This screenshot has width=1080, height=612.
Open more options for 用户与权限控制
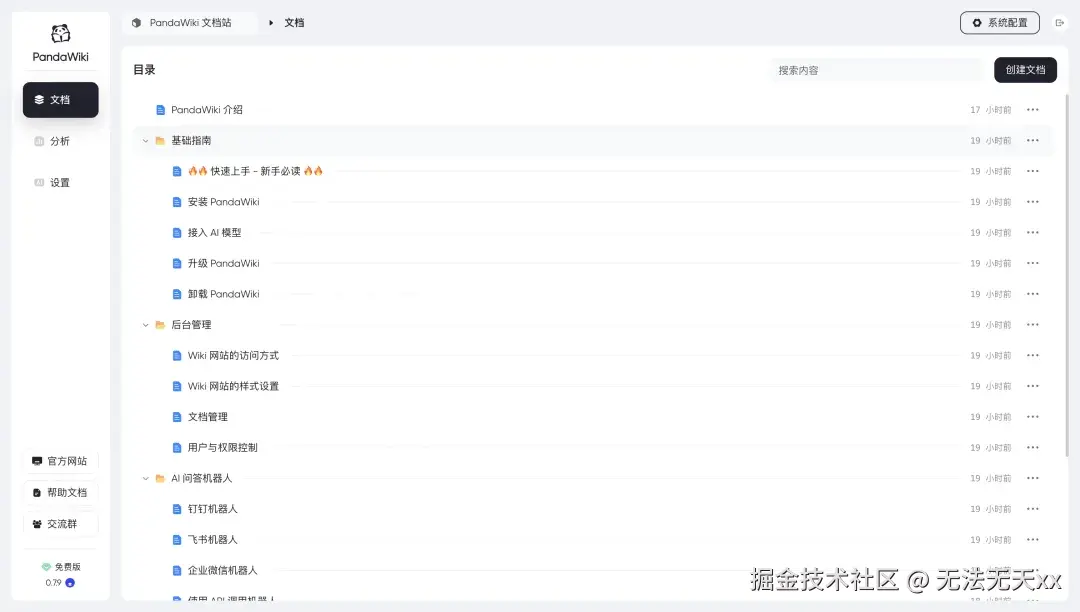click(x=1032, y=447)
